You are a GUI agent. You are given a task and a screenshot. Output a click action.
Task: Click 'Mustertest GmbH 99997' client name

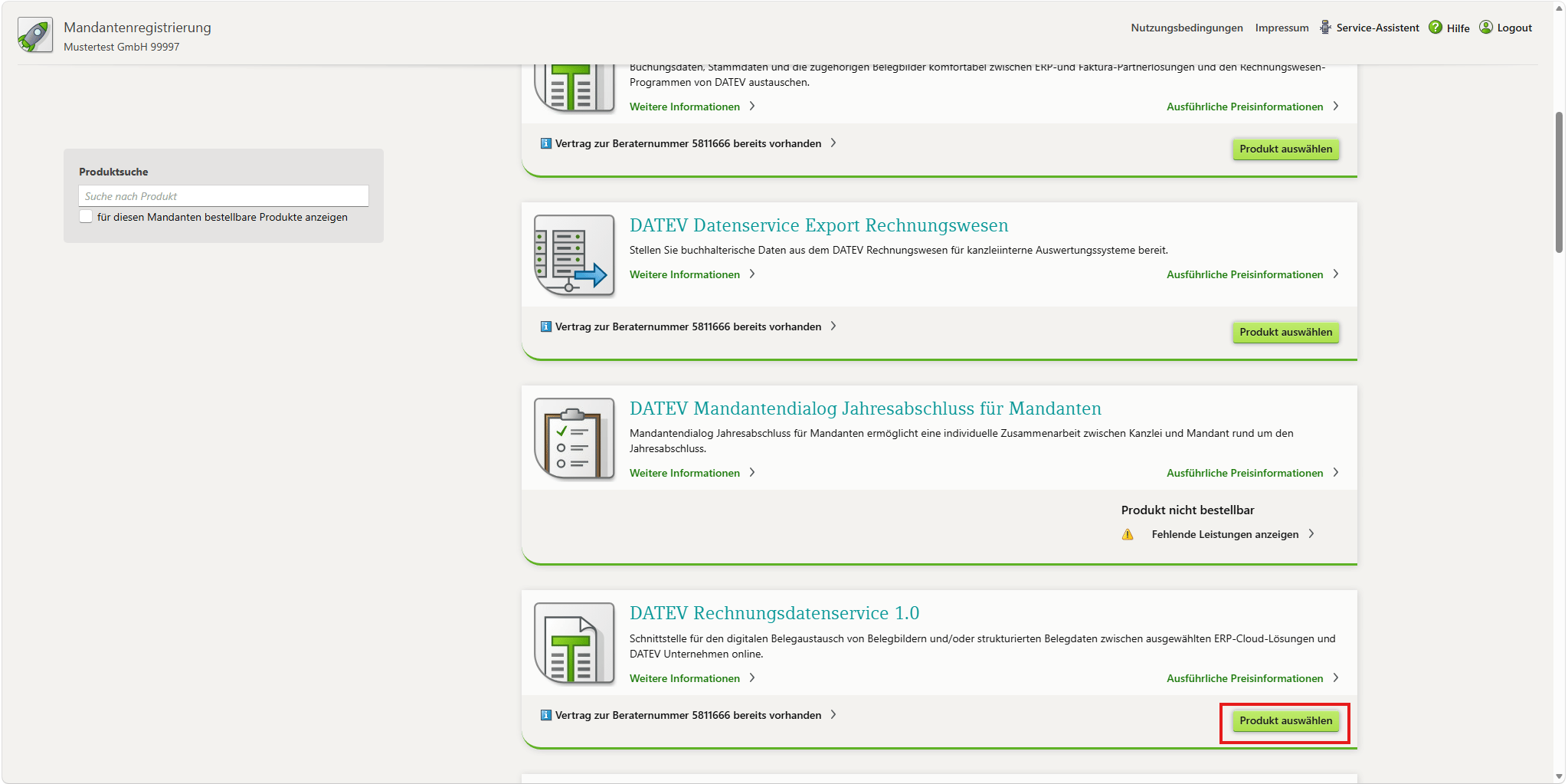(122, 47)
